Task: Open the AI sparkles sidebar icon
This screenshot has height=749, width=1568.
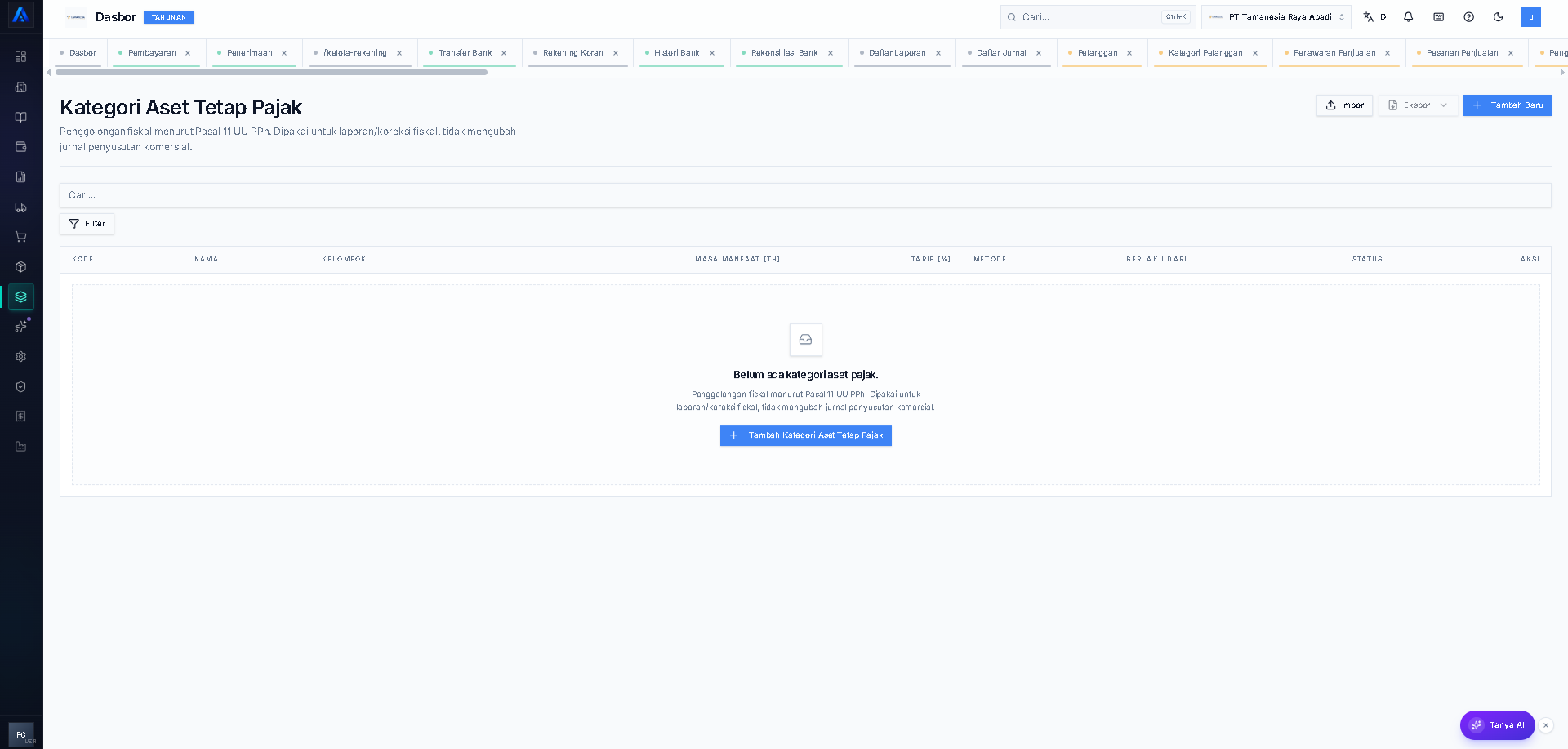Action: [21, 327]
